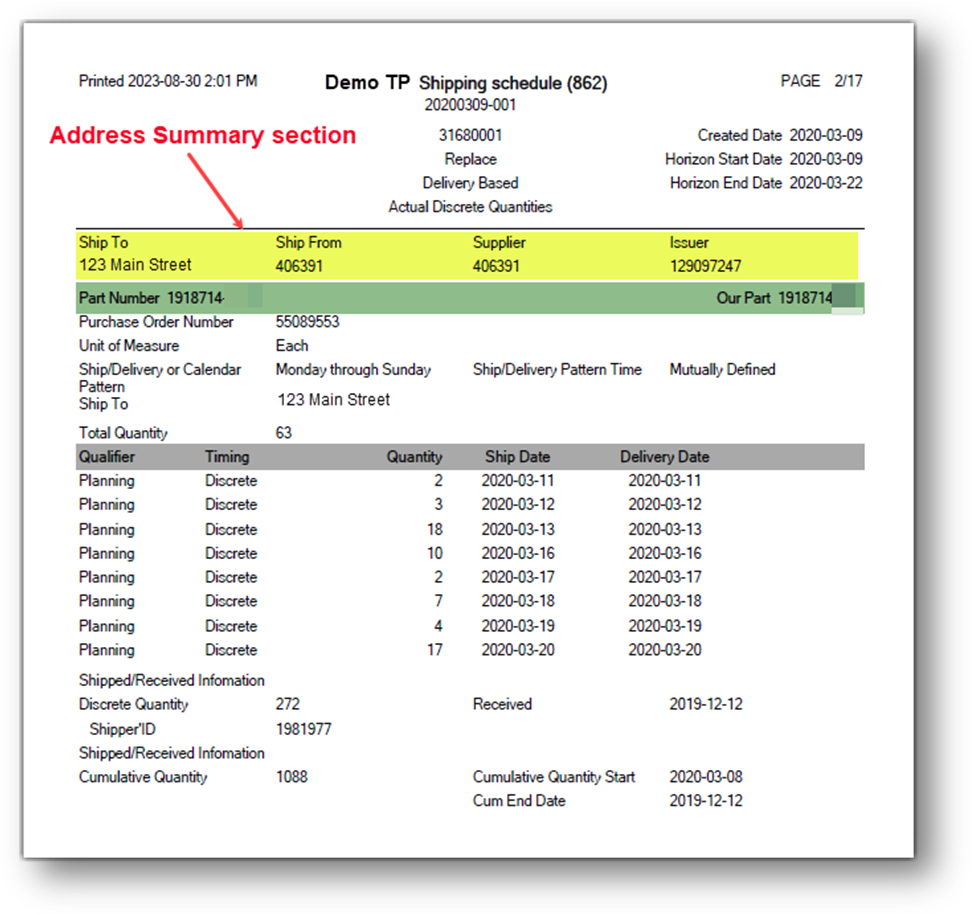Select Purchase Order Number value 55089553
972x914 pixels.
tap(307, 322)
